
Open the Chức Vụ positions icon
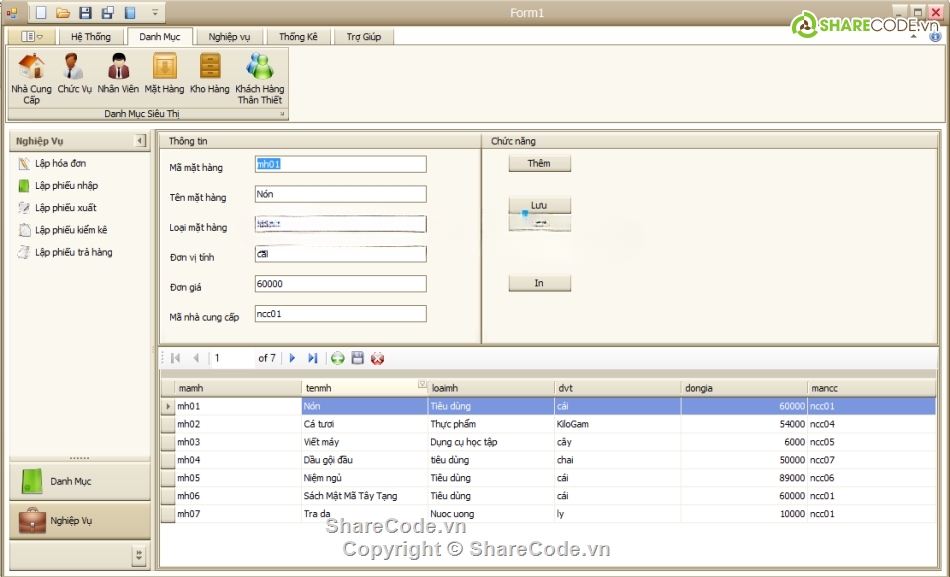[x=75, y=73]
